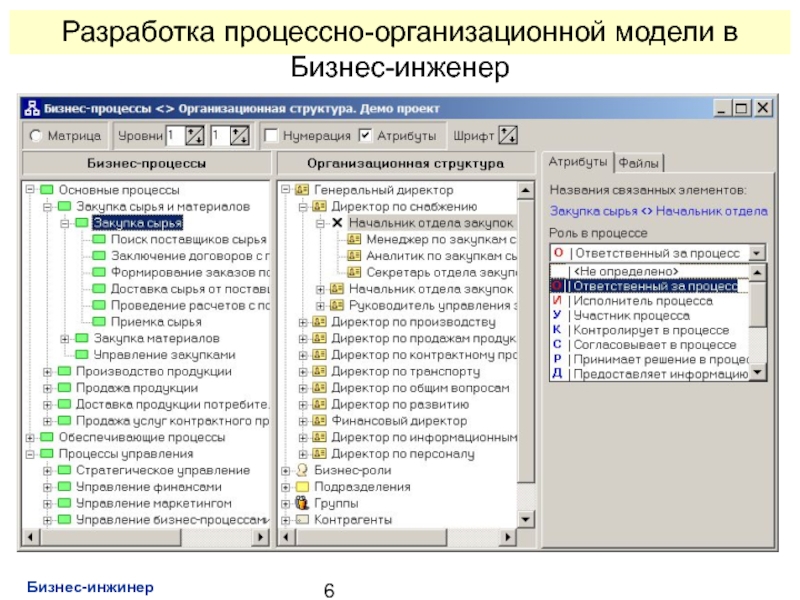The height and width of the screenshot is (600, 800).
Task: Open the Роль в процессе dropdown
Action: coord(757,253)
